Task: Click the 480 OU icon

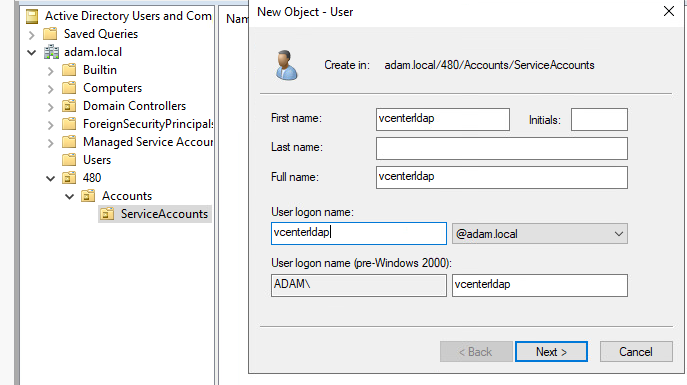Action: (69, 177)
